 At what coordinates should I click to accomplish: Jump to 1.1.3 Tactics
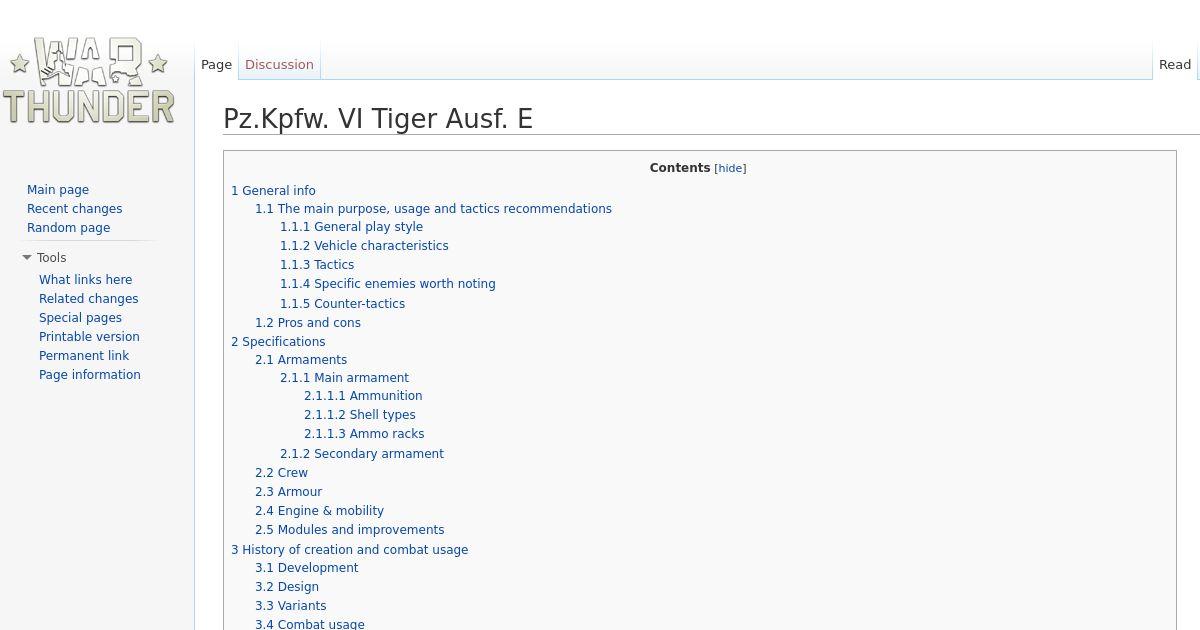coord(317,265)
